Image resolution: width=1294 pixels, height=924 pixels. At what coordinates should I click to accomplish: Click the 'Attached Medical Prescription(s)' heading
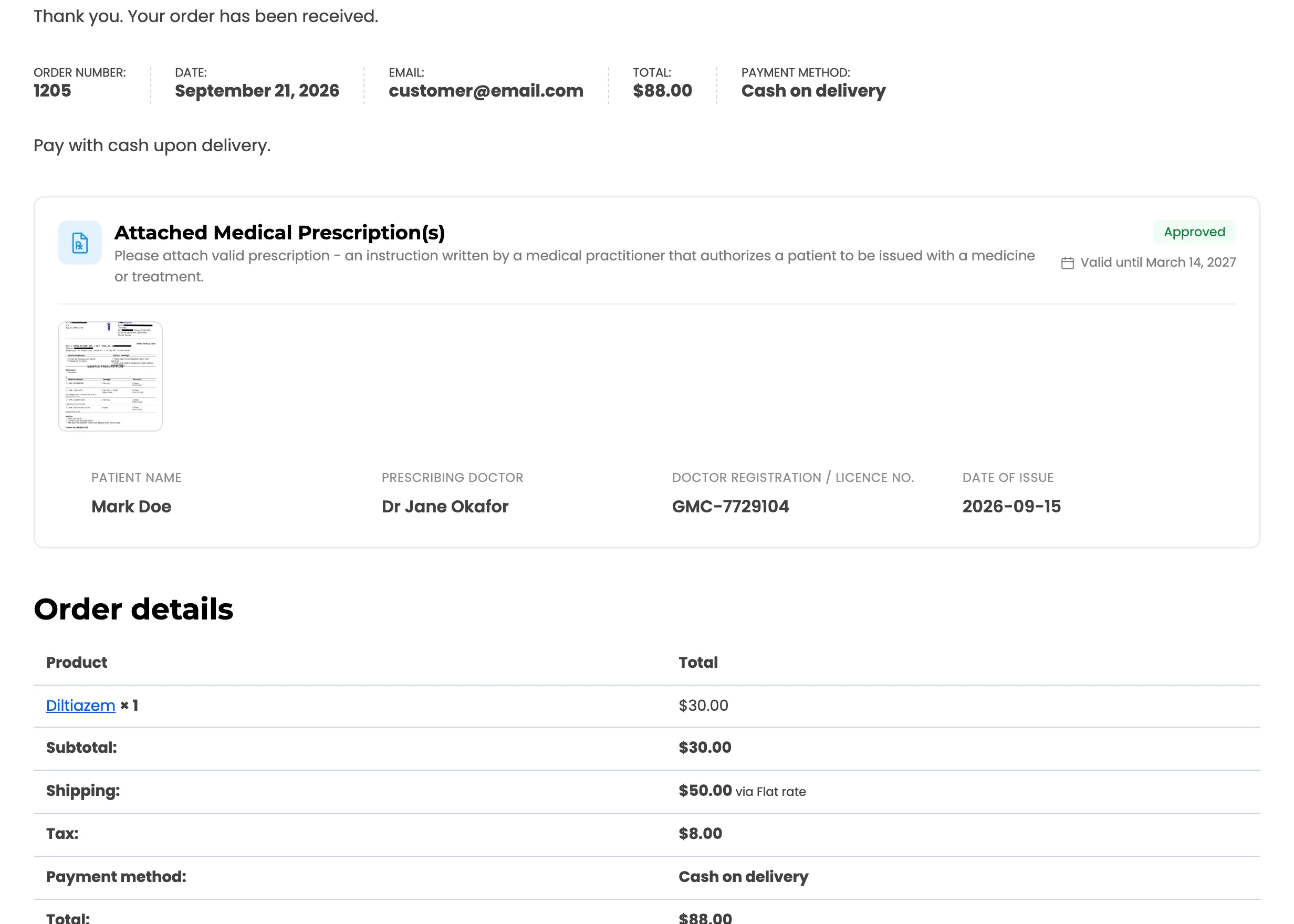point(279,233)
